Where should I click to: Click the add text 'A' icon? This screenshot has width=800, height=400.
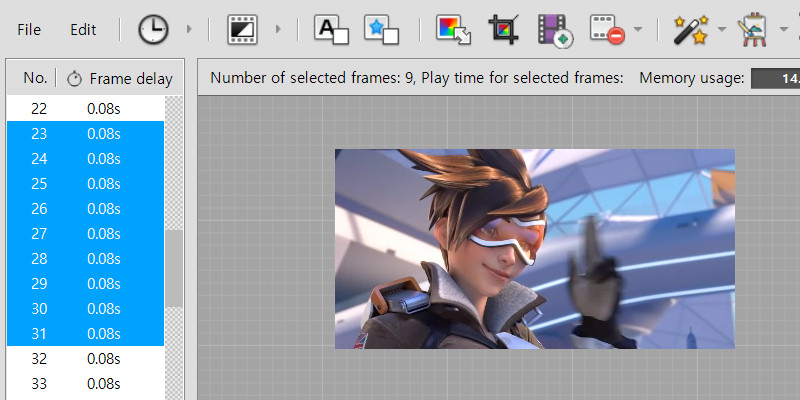(331, 30)
